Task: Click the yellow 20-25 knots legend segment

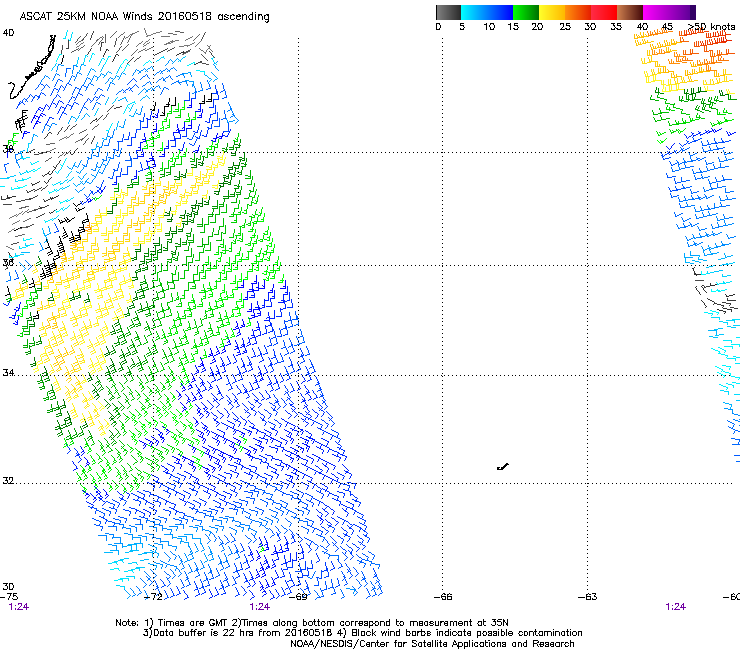Action: 552,12
